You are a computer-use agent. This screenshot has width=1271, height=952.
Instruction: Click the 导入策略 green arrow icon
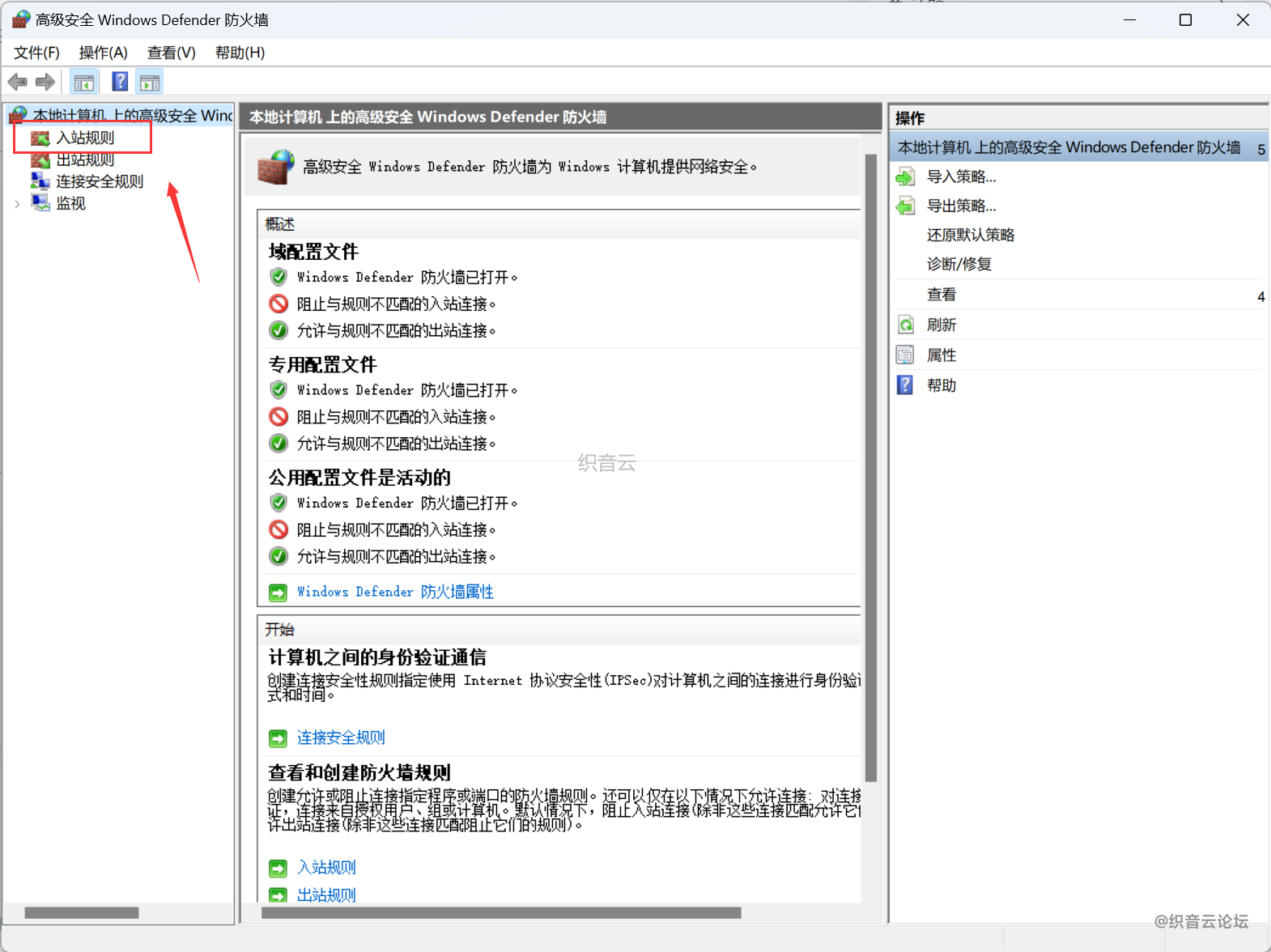point(906,176)
